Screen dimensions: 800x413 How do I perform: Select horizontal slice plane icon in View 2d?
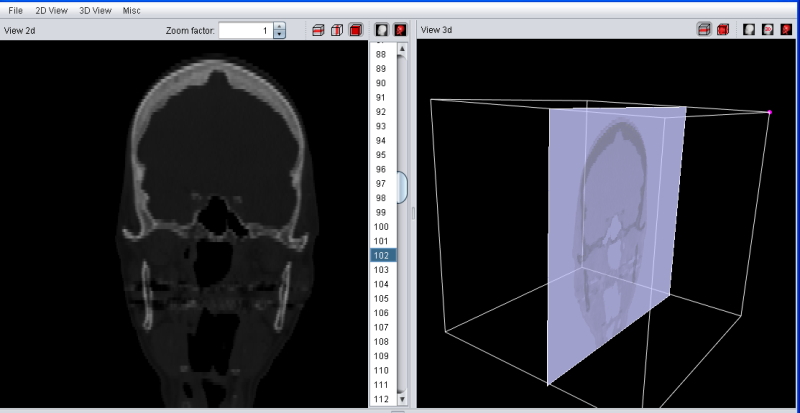click(318, 30)
